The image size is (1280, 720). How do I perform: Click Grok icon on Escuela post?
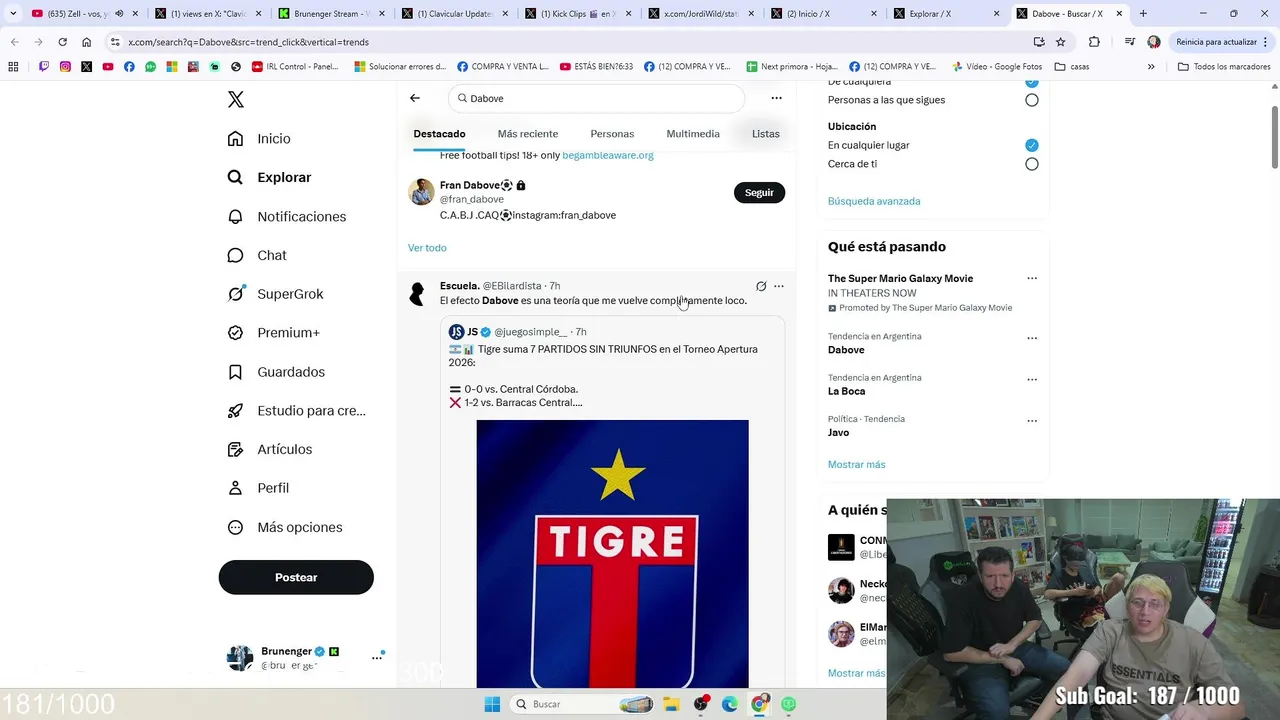pyautogui.click(x=761, y=286)
